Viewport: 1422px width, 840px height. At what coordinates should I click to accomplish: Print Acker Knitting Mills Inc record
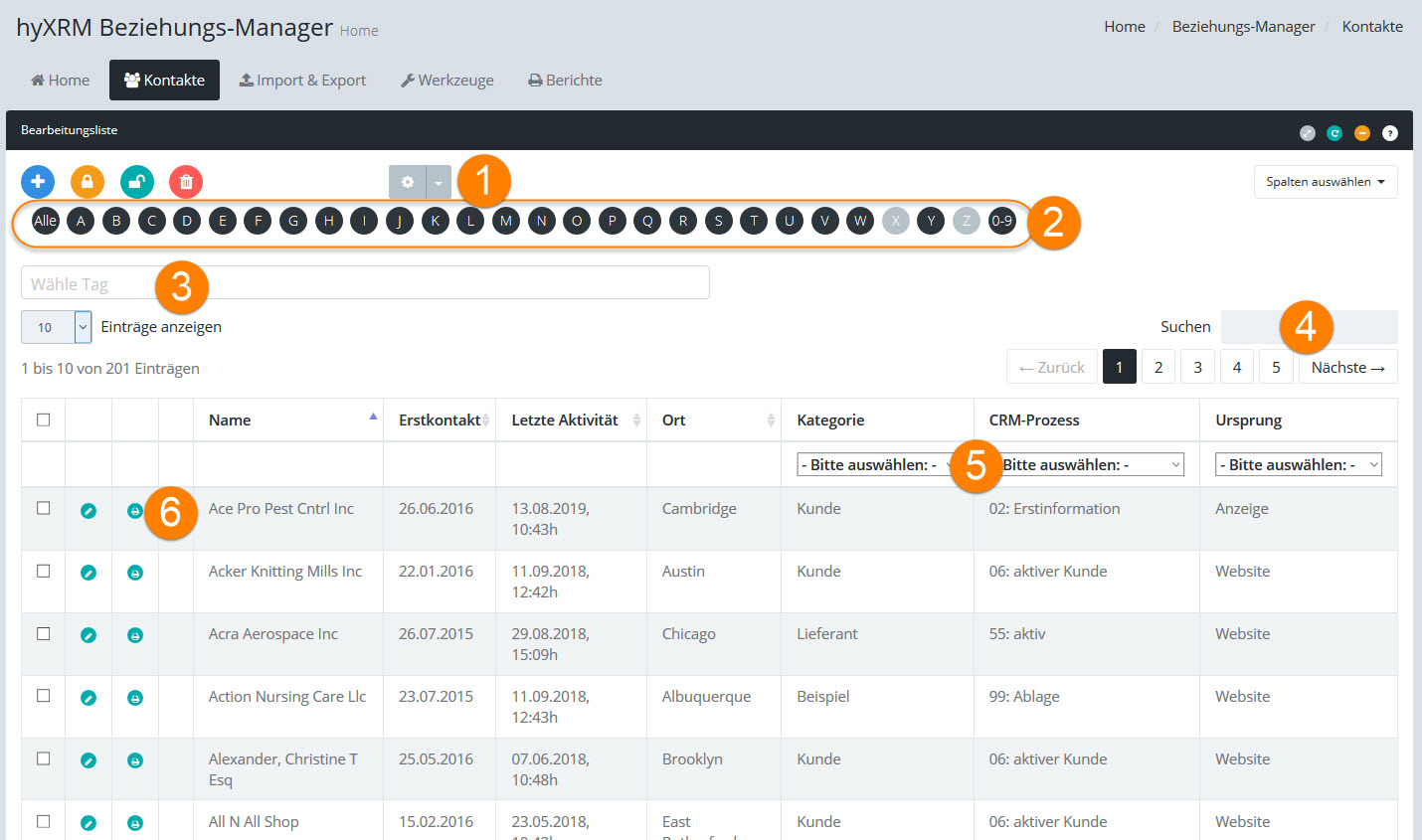pyautogui.click(x=135, y=573)
